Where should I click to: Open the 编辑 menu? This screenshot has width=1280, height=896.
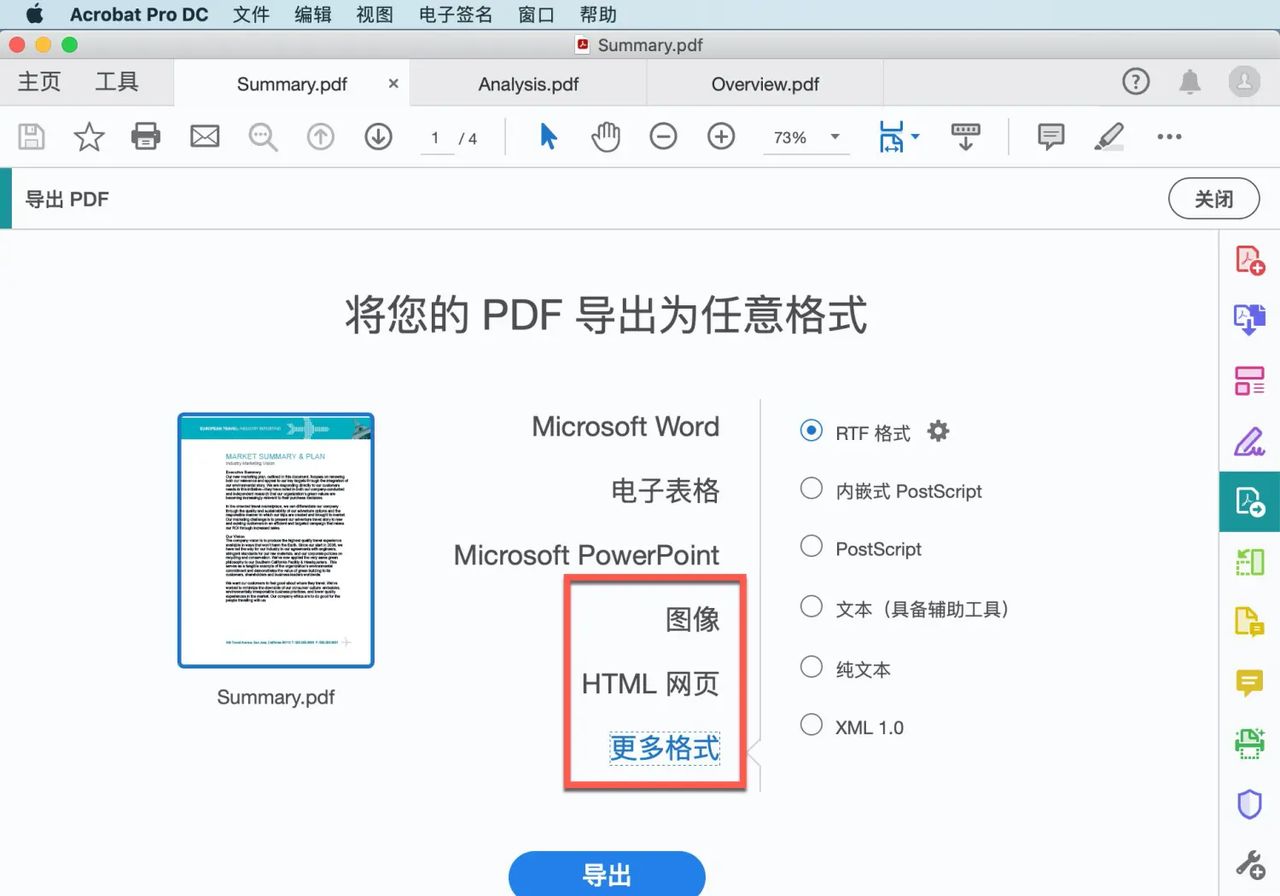click(x=313, y=15)
